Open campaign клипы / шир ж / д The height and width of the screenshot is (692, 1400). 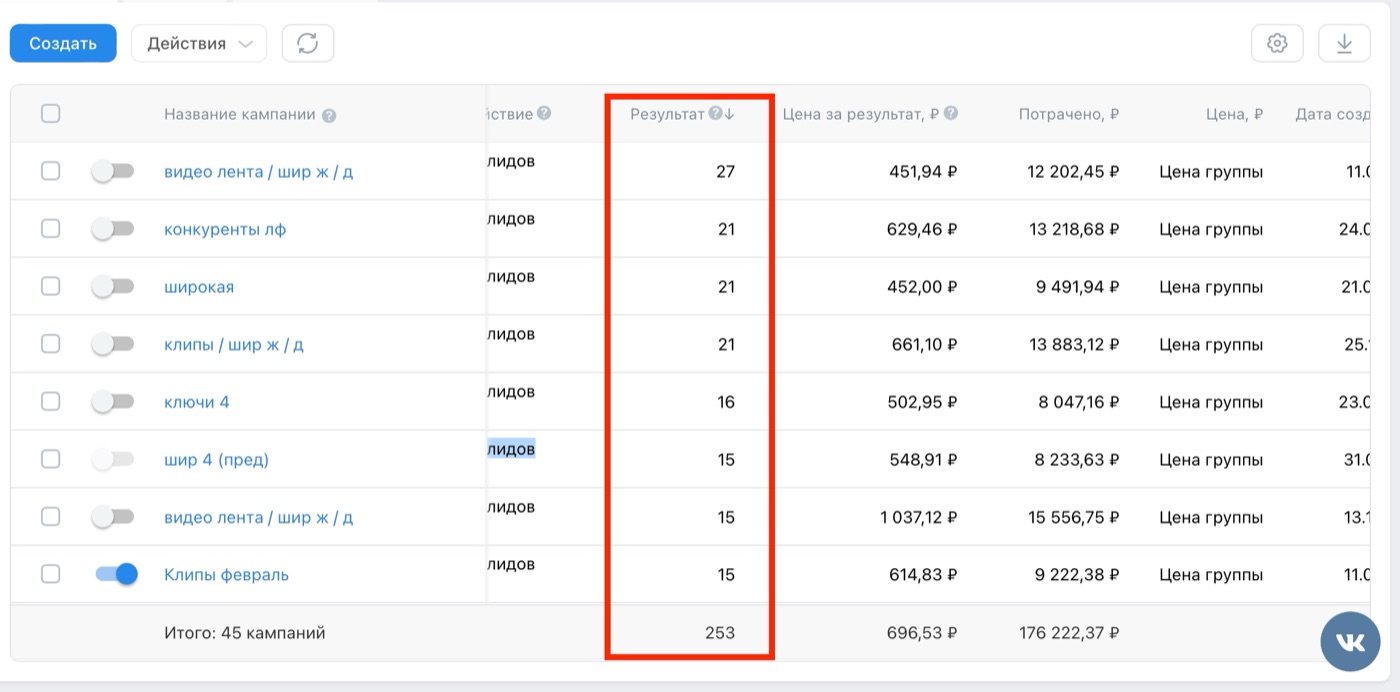coord(234,344)
